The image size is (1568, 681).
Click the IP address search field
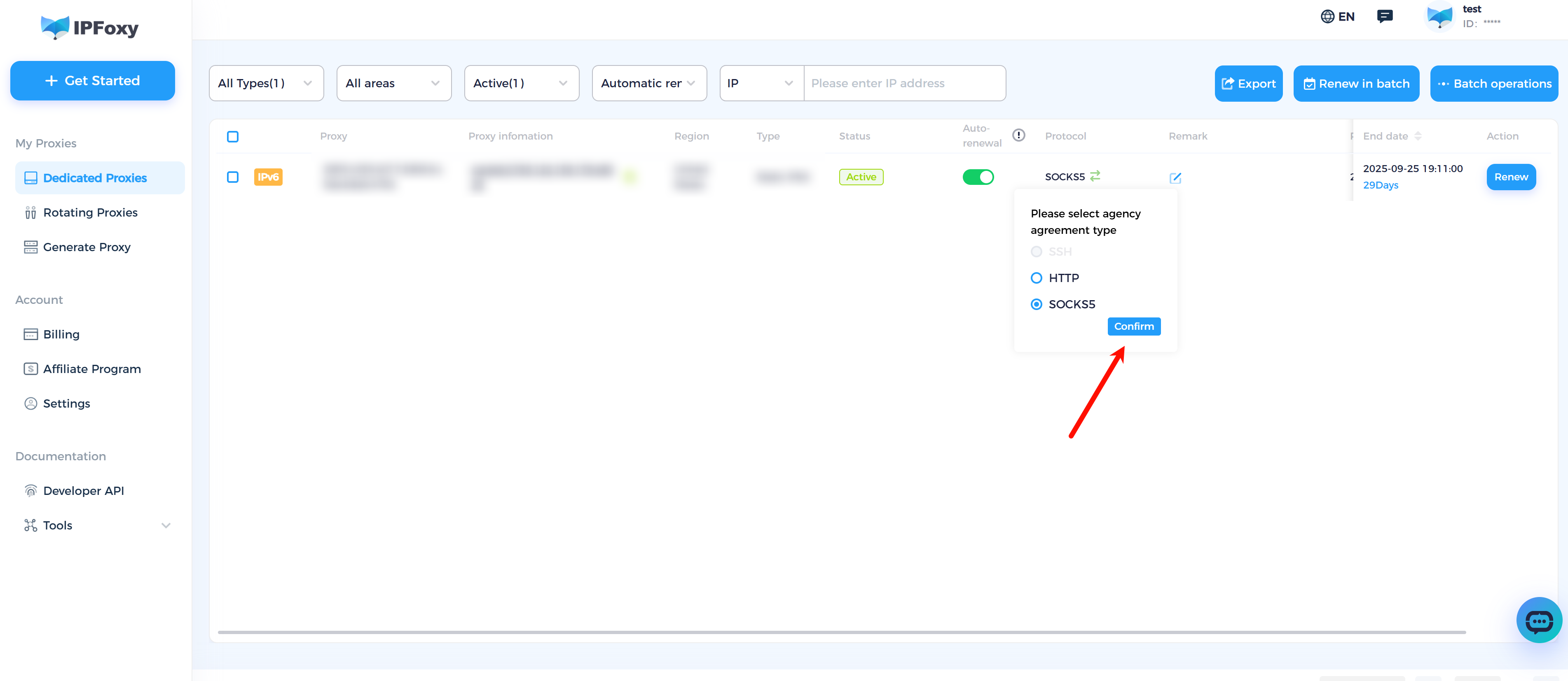905,84
